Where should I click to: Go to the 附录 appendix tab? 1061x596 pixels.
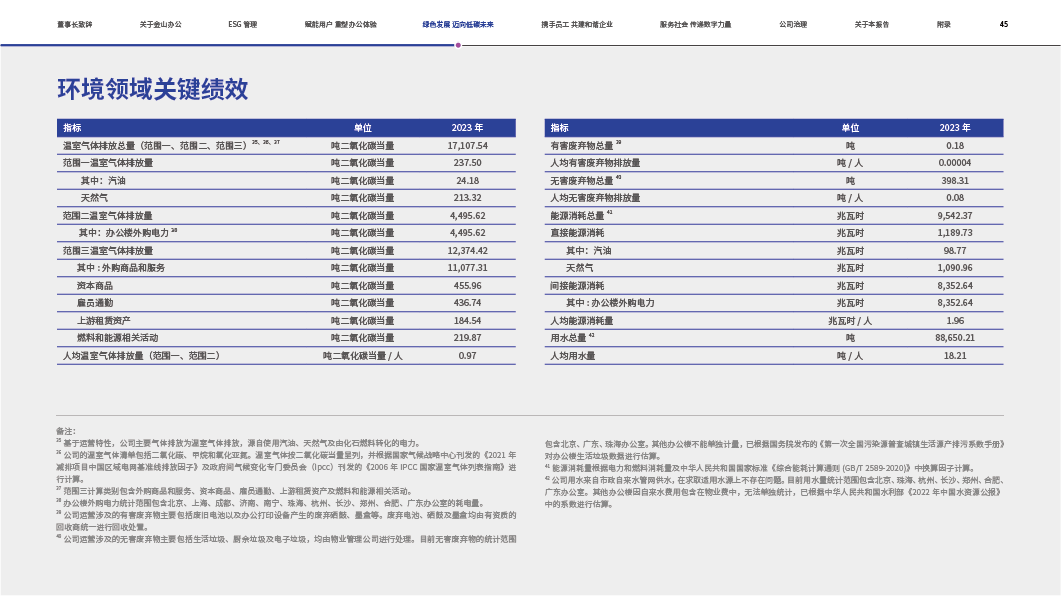[x=943, y=23]
